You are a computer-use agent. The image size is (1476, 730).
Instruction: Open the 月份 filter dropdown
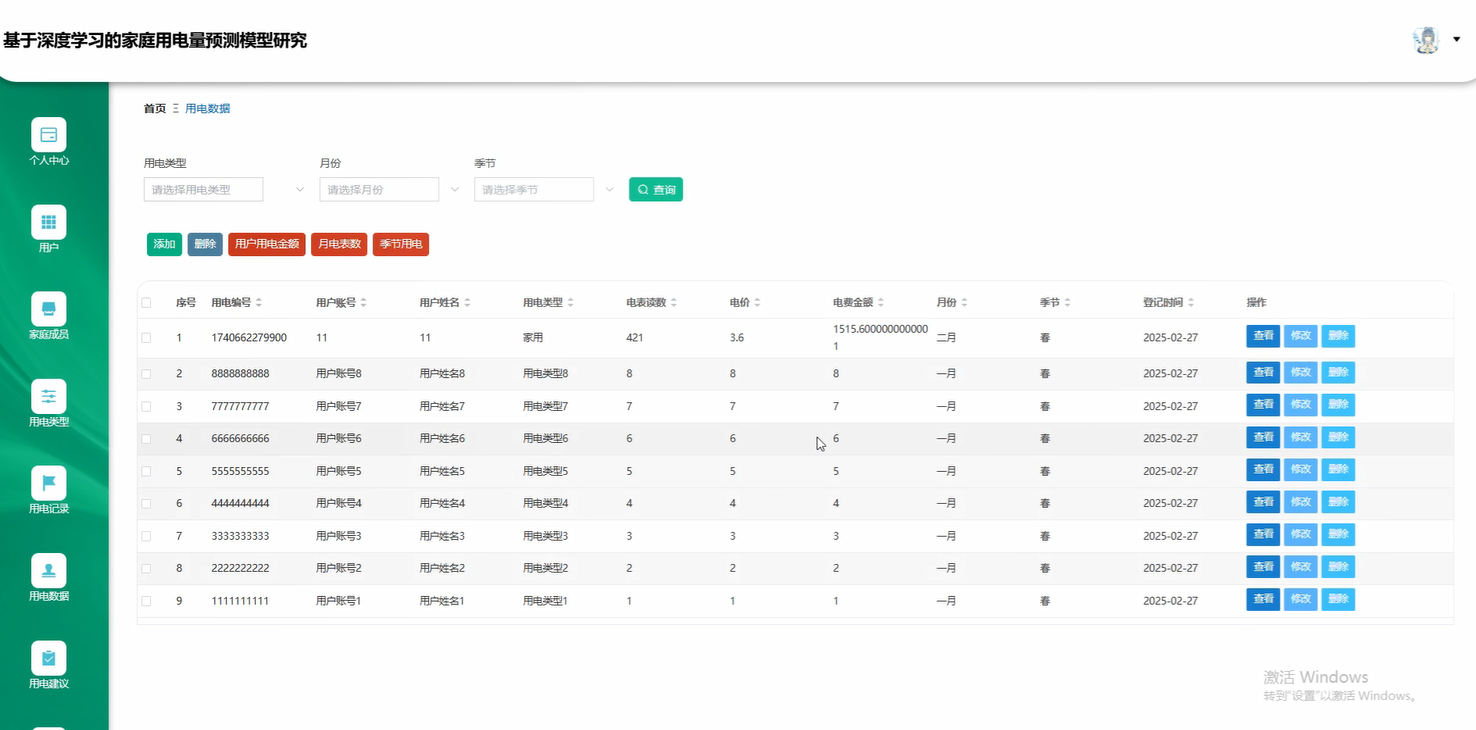click(x=379, y=189)
